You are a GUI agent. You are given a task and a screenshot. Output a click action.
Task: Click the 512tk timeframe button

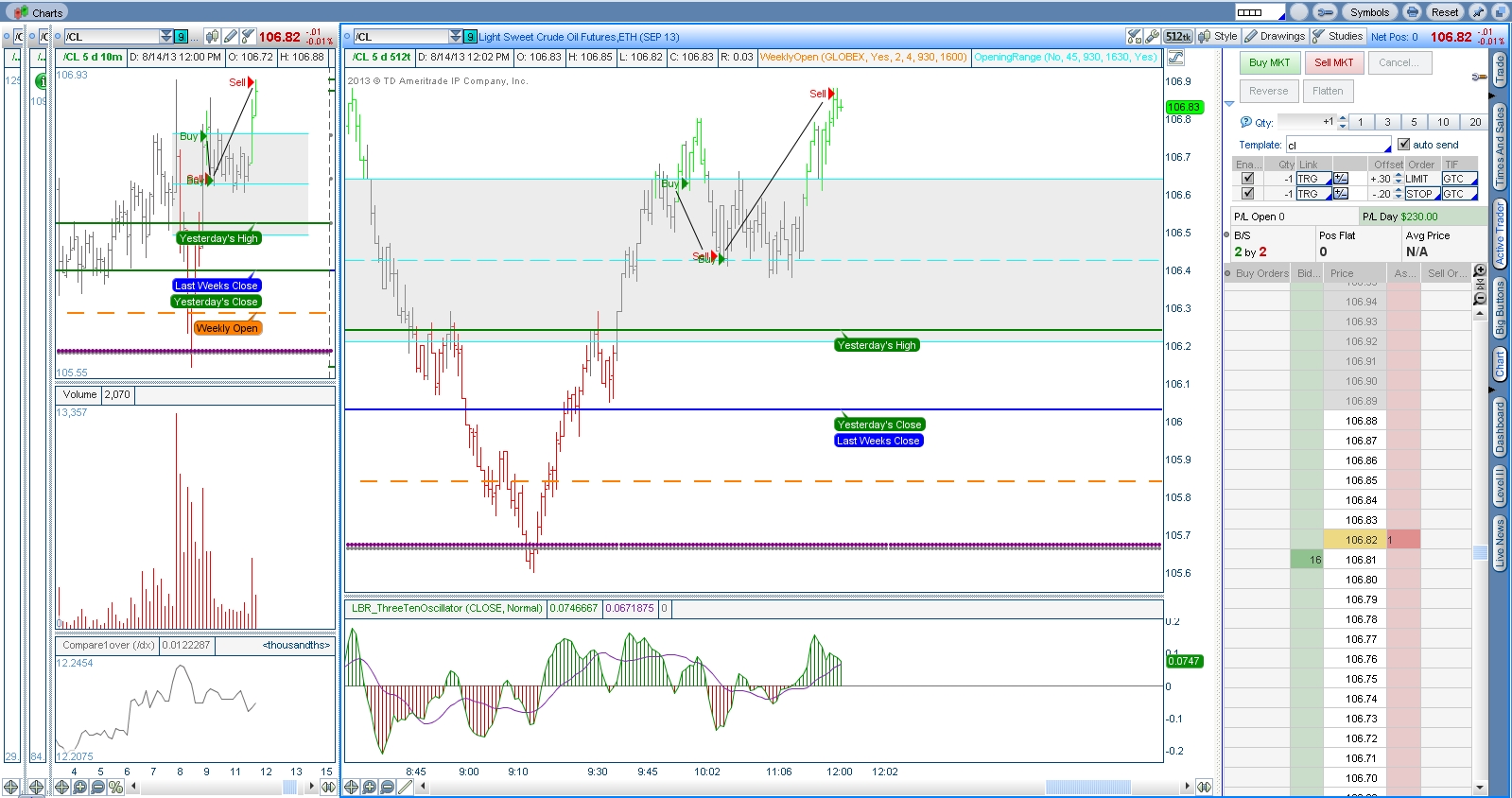tap(1177, 37)
